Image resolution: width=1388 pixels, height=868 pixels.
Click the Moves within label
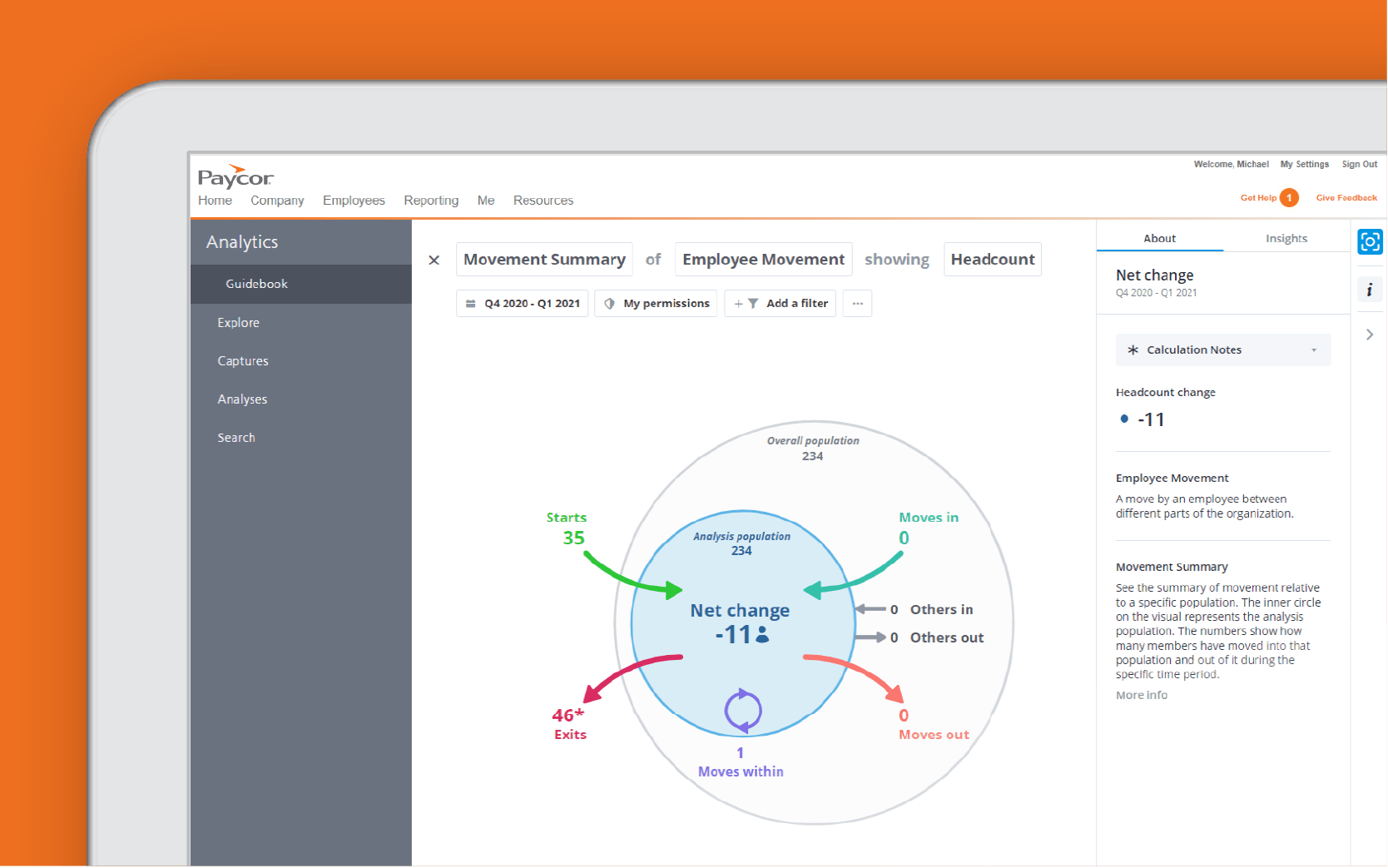click(x=741, y=772)
